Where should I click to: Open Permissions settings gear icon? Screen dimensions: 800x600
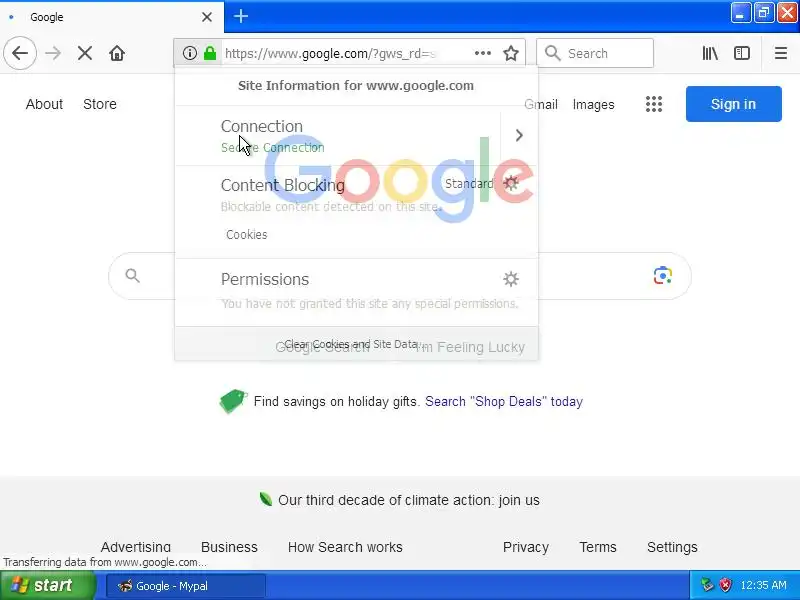point(511,279)
